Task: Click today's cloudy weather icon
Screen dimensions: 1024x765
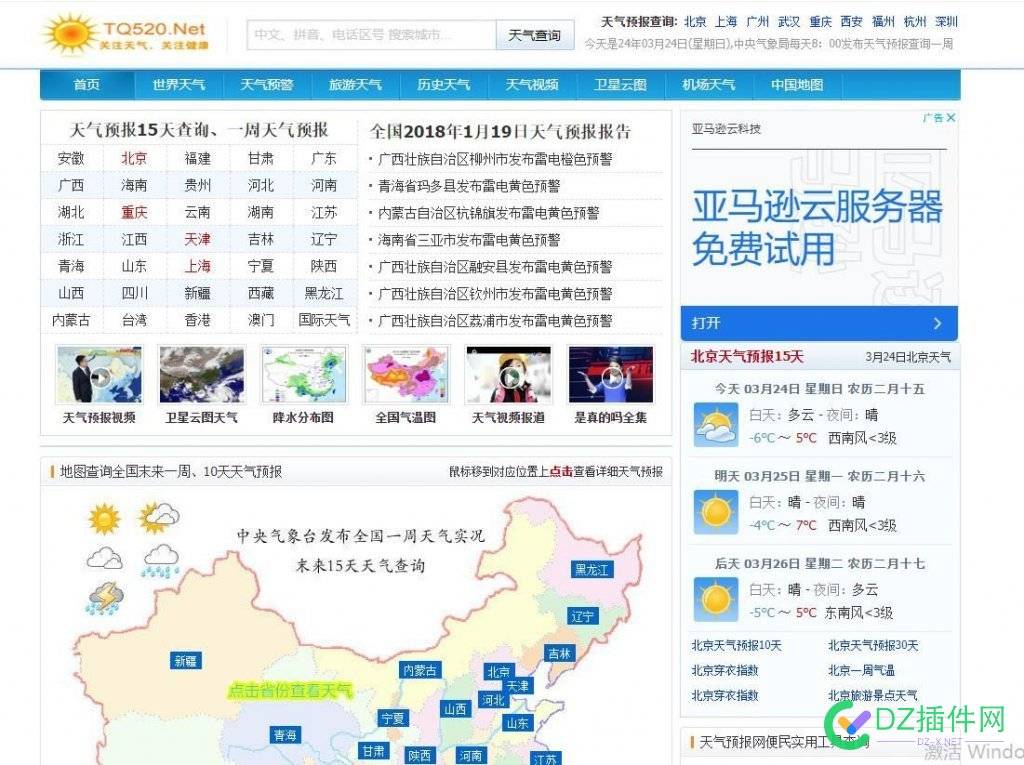Action: click(716, 425)
